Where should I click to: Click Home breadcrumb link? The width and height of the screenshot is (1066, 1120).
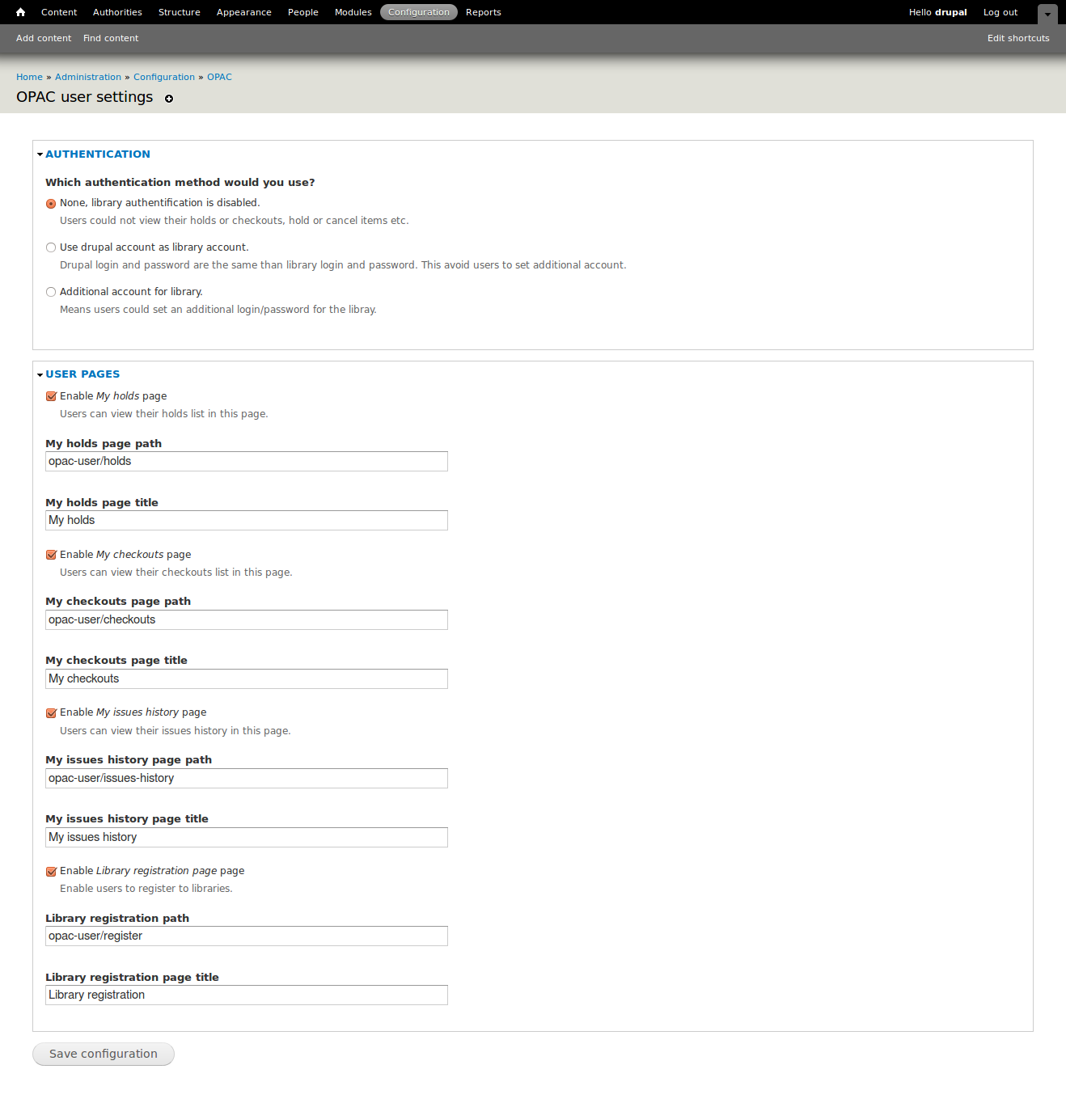tap(29, 77)
